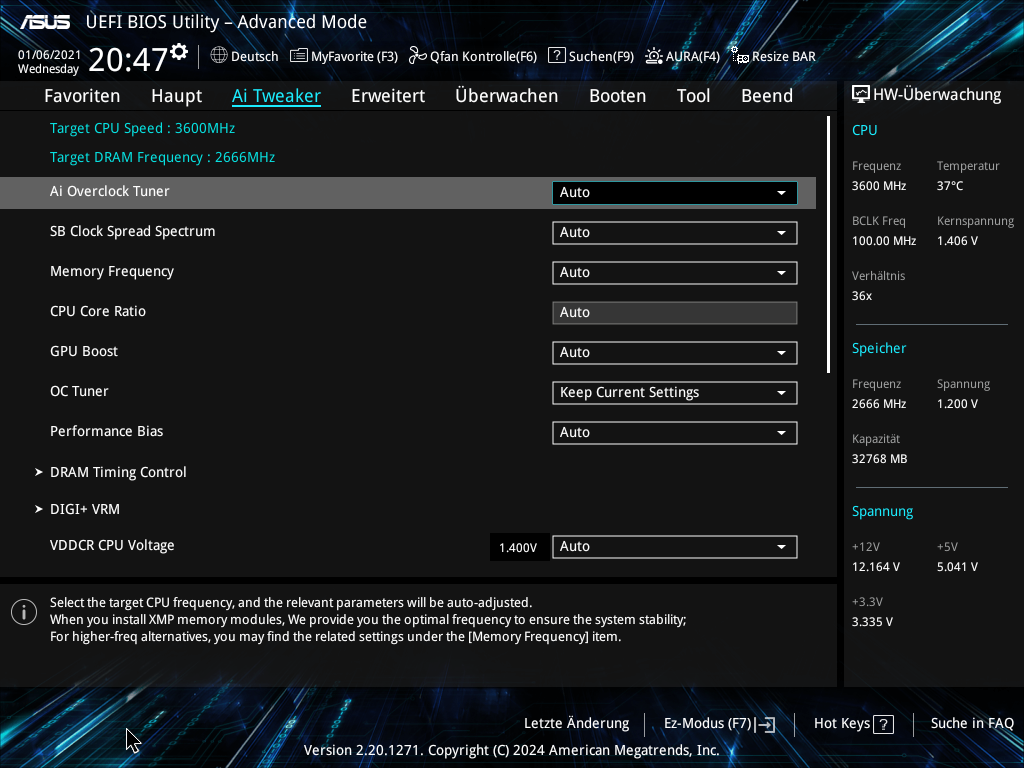Open the Erweitert tab

click(x=388, y=96)
